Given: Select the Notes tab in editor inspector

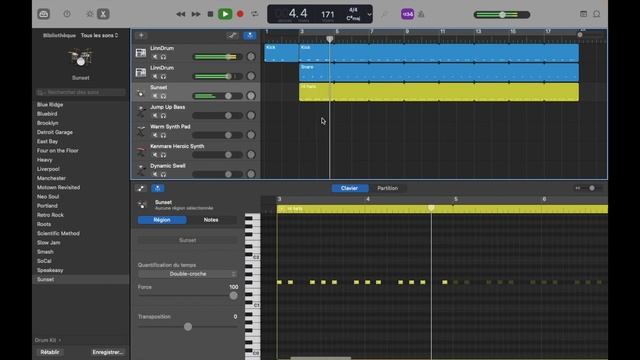Looking at the screenshot, I should [211, 220].
